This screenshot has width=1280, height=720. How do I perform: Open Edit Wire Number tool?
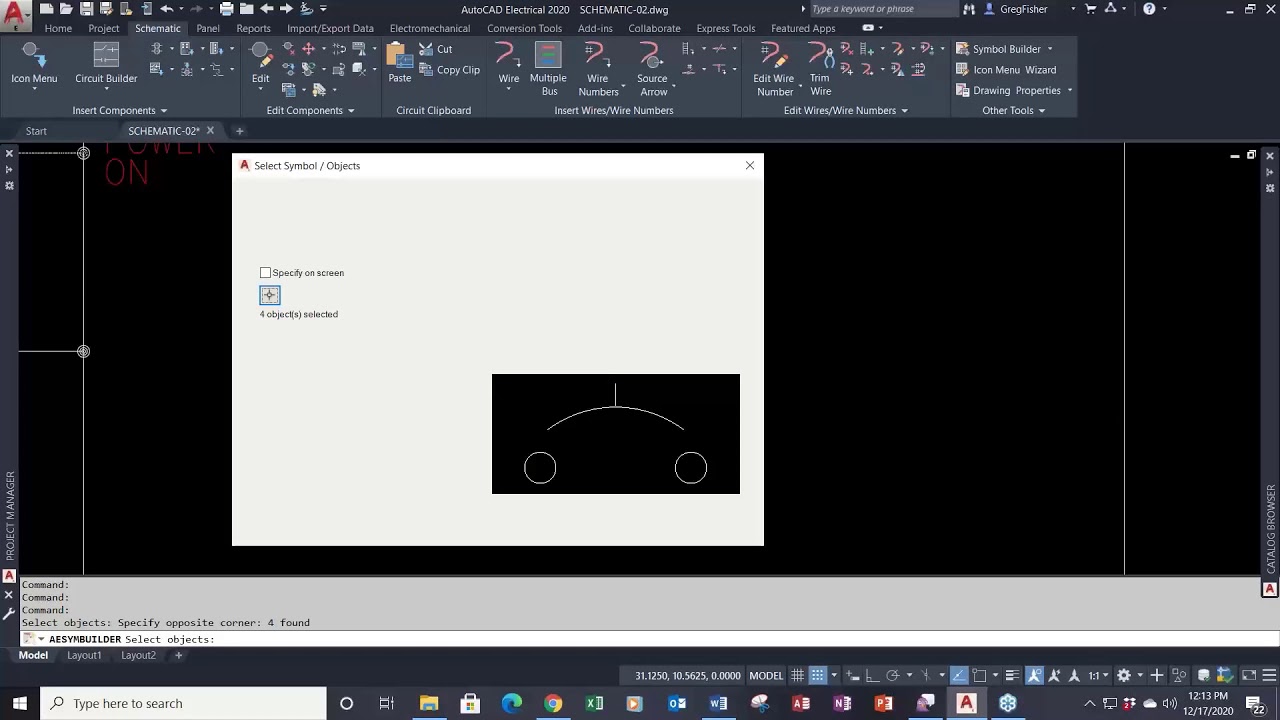pos(773,70)
